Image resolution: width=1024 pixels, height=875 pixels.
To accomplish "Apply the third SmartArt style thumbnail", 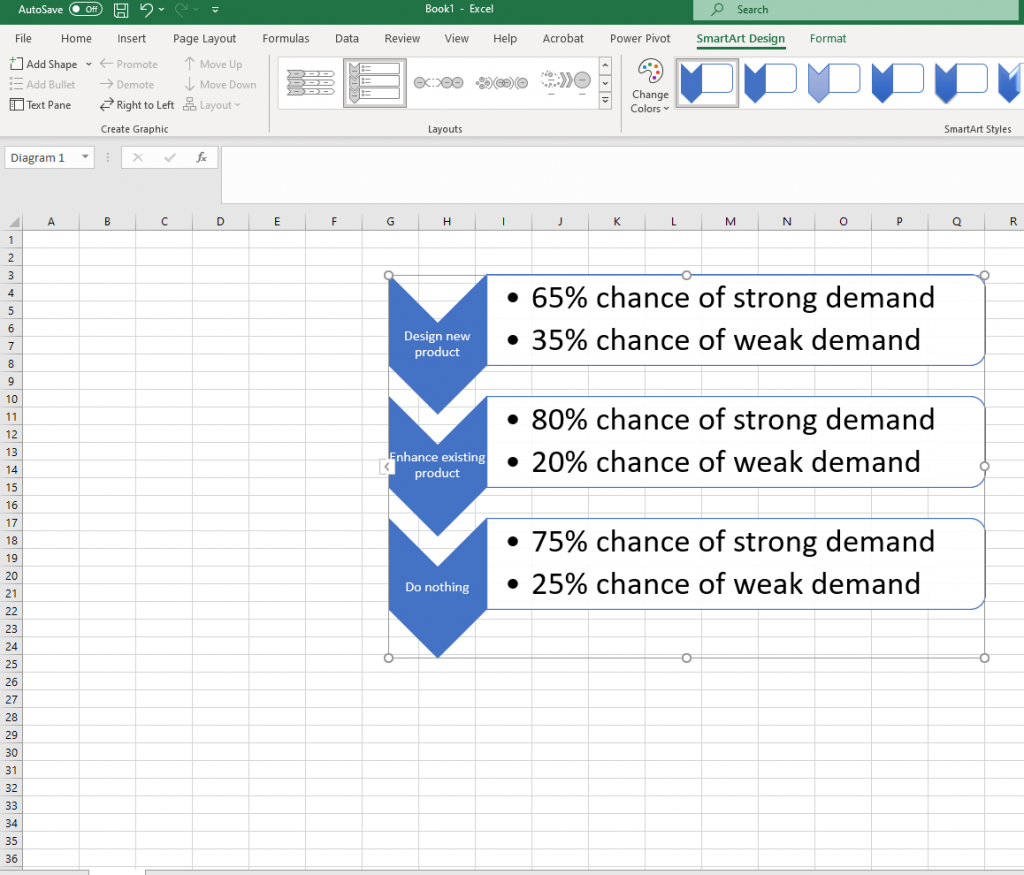I will point(834,83).
